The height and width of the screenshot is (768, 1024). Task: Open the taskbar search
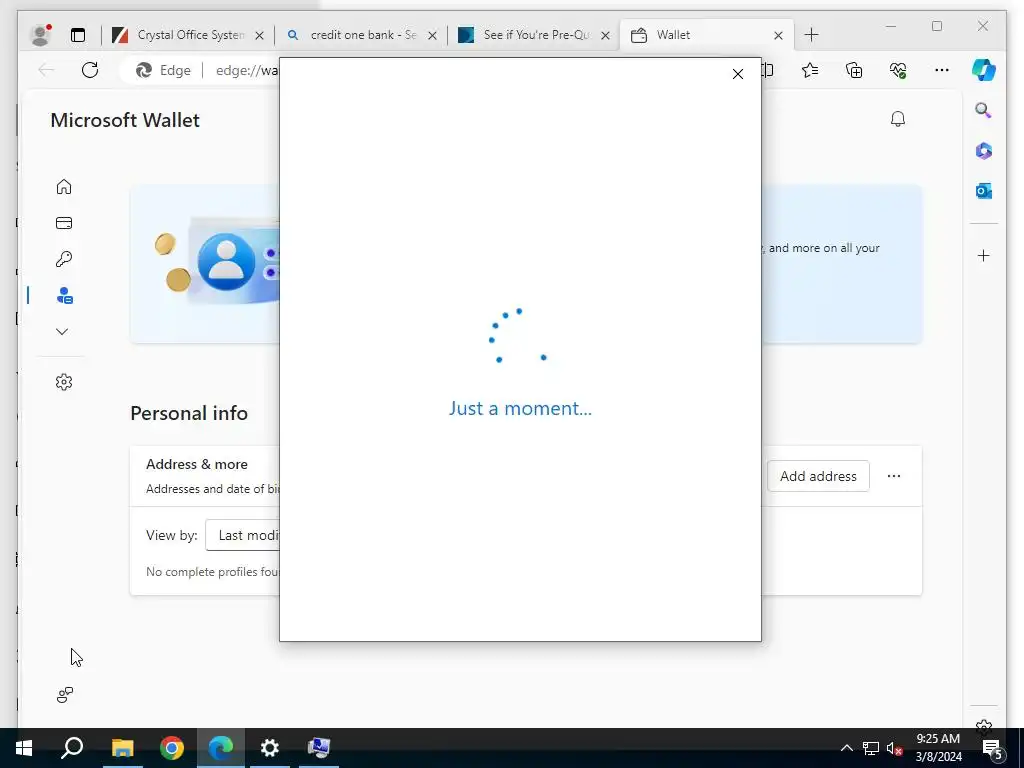(72, 748)
